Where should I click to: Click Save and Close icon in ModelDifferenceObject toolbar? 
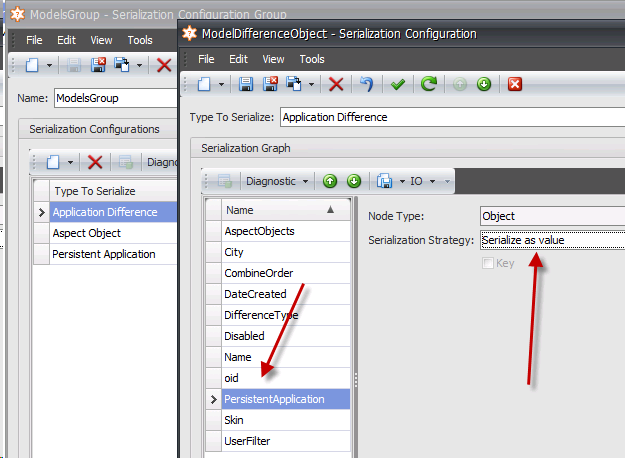pyautogui.click(x=270, y=84)
